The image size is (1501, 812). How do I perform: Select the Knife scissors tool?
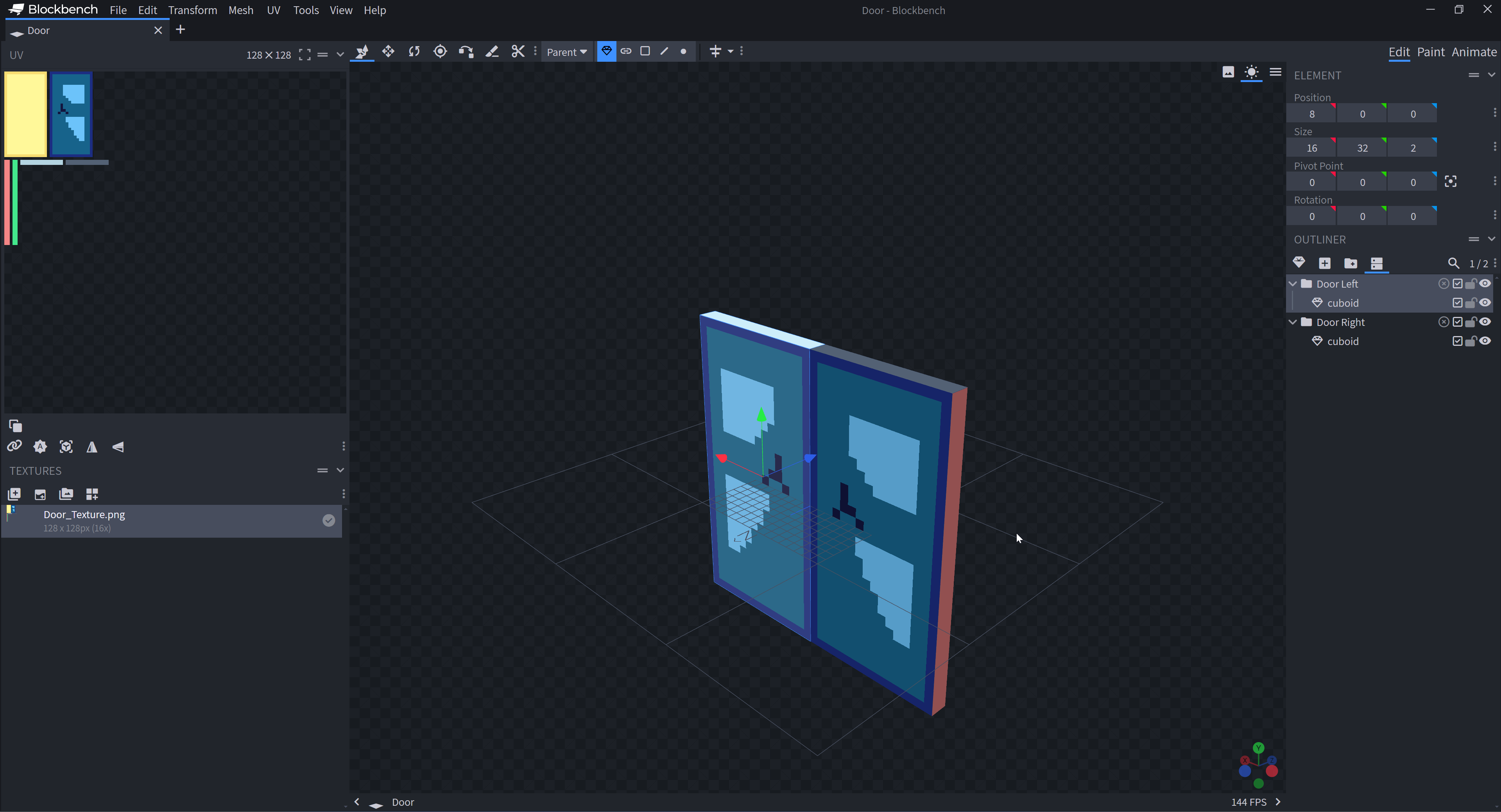[x=518, y=52]
